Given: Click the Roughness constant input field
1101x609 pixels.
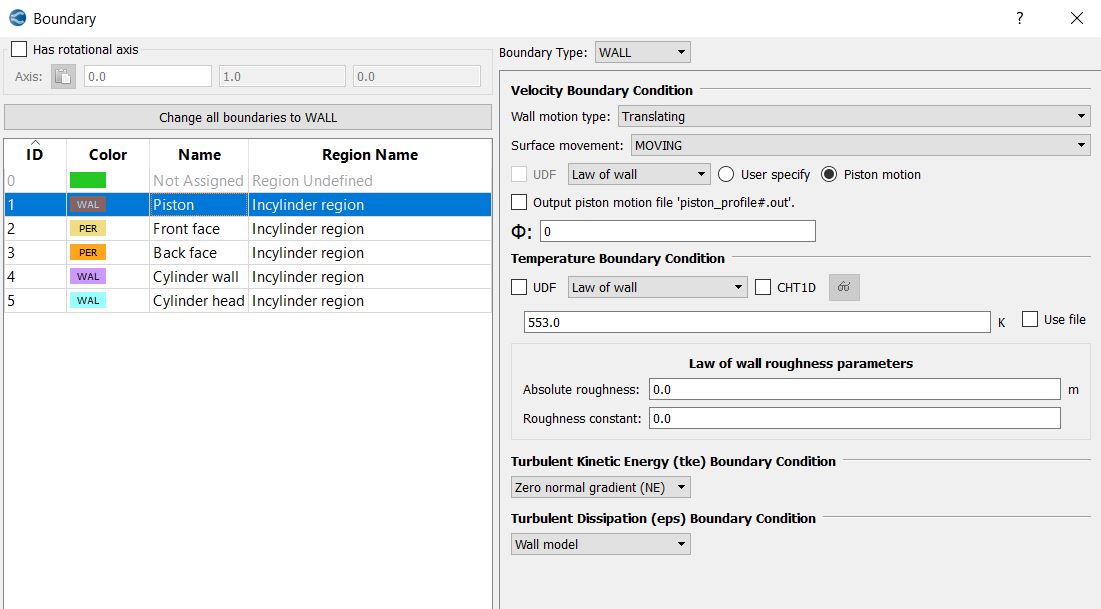Looking at the screenshot, I should [855, 418].
